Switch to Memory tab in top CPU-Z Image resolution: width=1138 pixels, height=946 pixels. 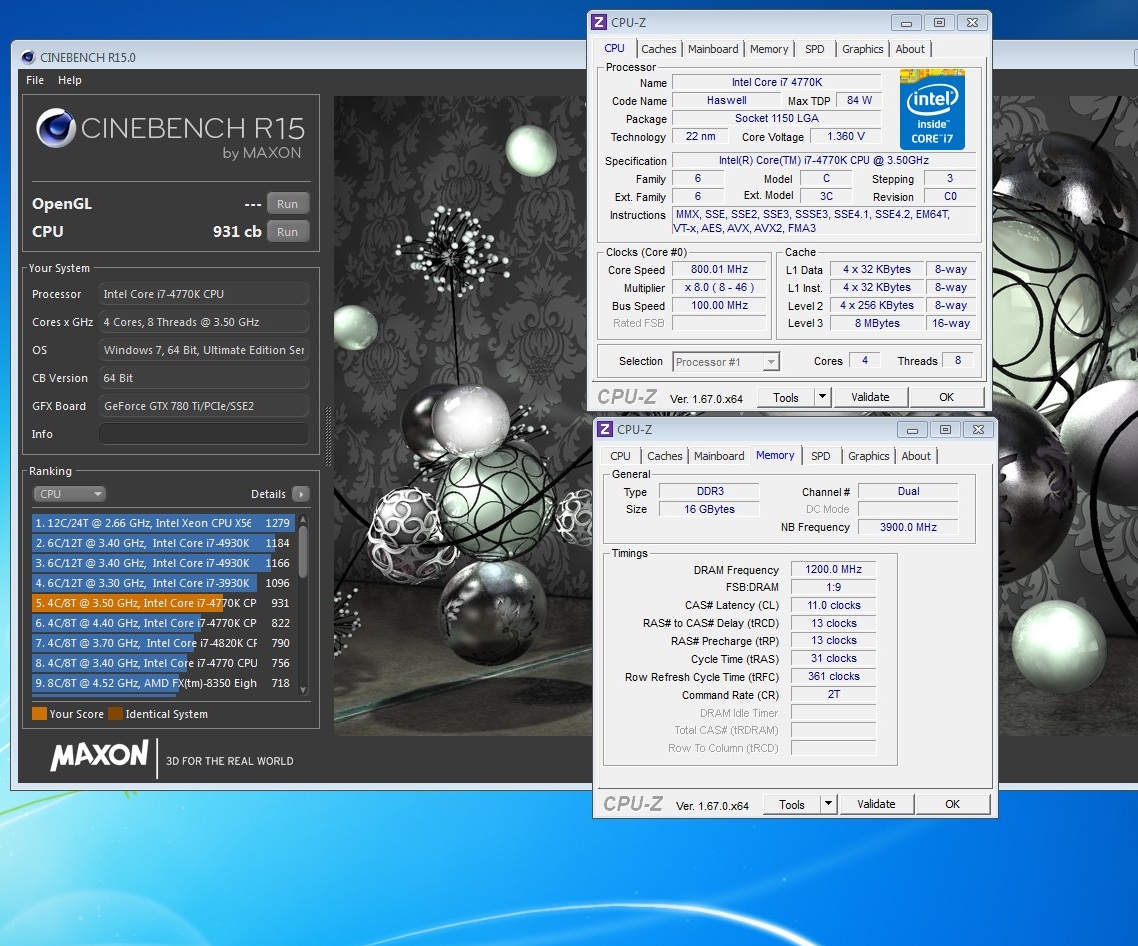coord(769,49)
